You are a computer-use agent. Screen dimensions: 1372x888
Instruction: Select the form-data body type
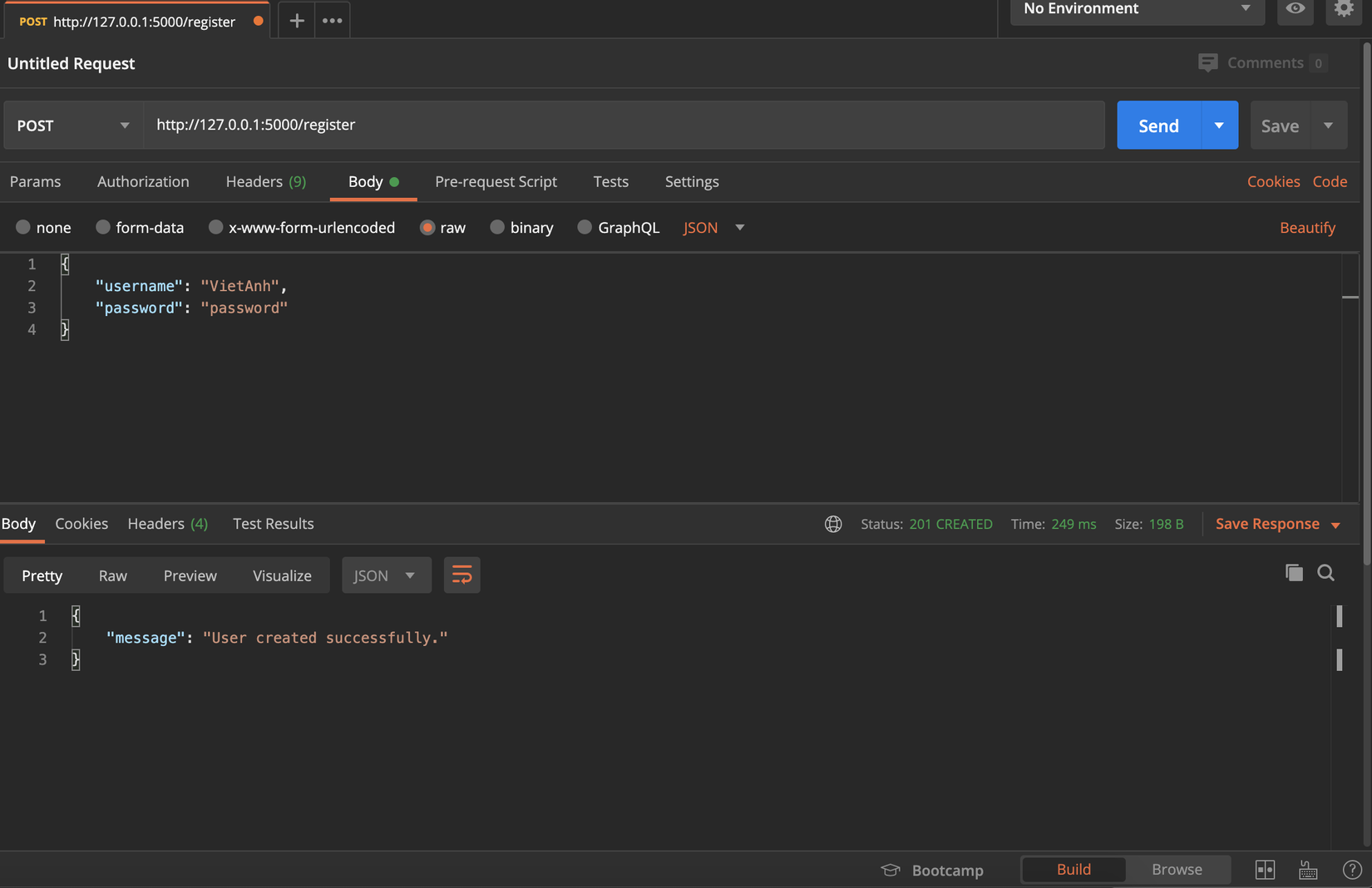[x=103, y=228]
